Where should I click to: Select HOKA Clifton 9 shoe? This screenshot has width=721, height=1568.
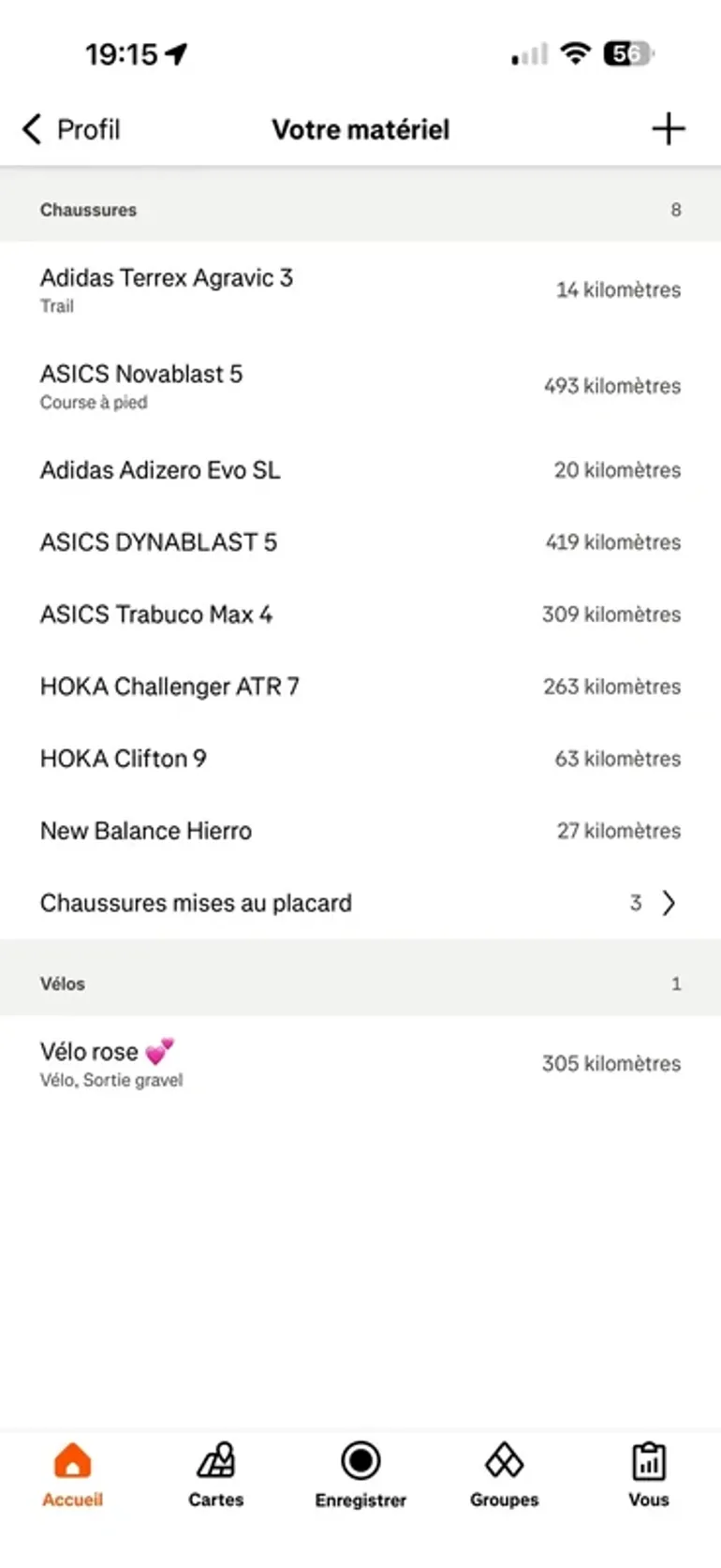coord(360,759)
